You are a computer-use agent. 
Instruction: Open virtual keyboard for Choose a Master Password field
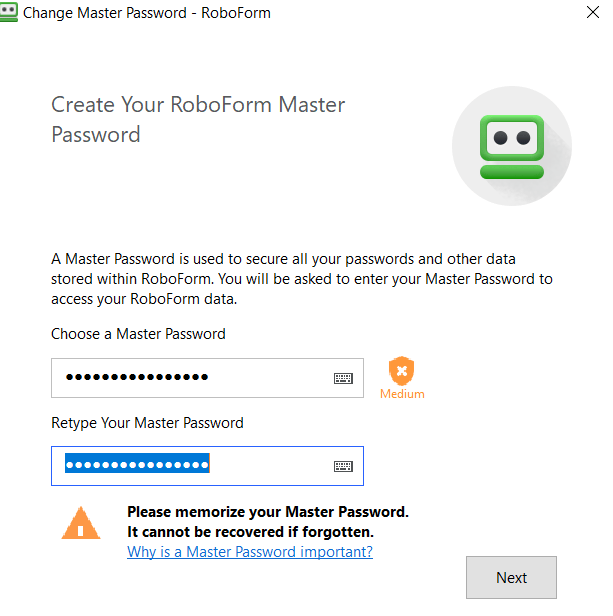[343, 378]
